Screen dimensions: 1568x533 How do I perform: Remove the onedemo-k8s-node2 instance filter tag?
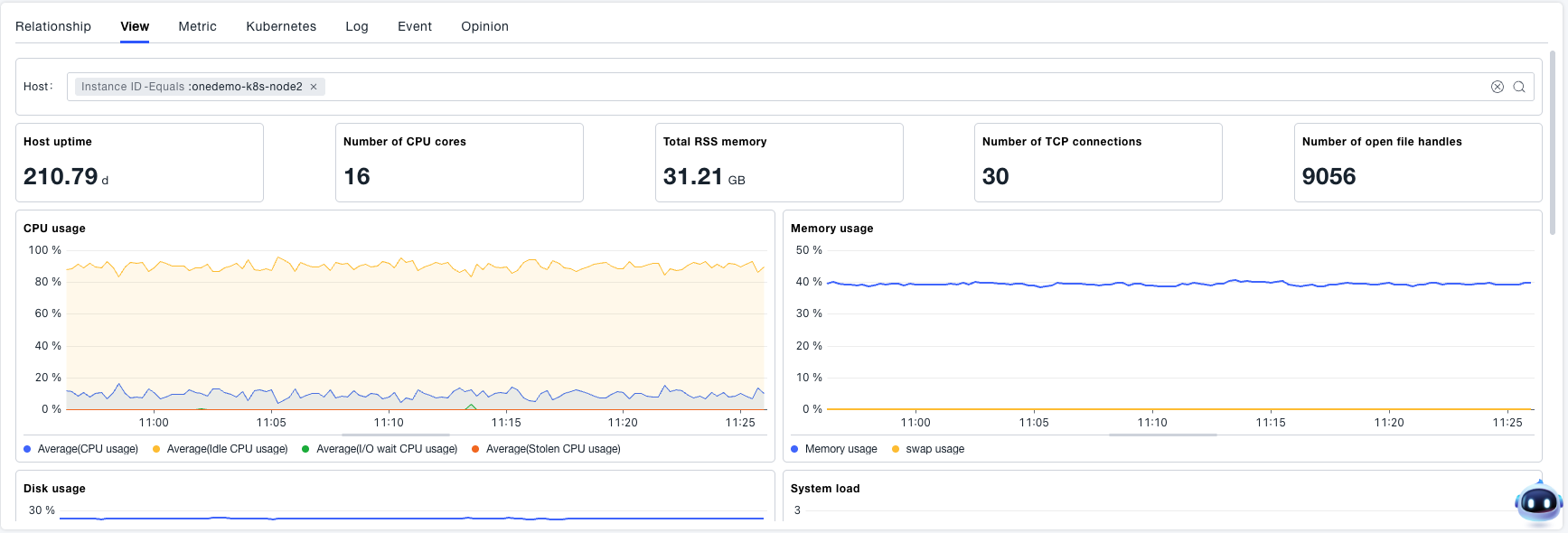click(314, 87)
